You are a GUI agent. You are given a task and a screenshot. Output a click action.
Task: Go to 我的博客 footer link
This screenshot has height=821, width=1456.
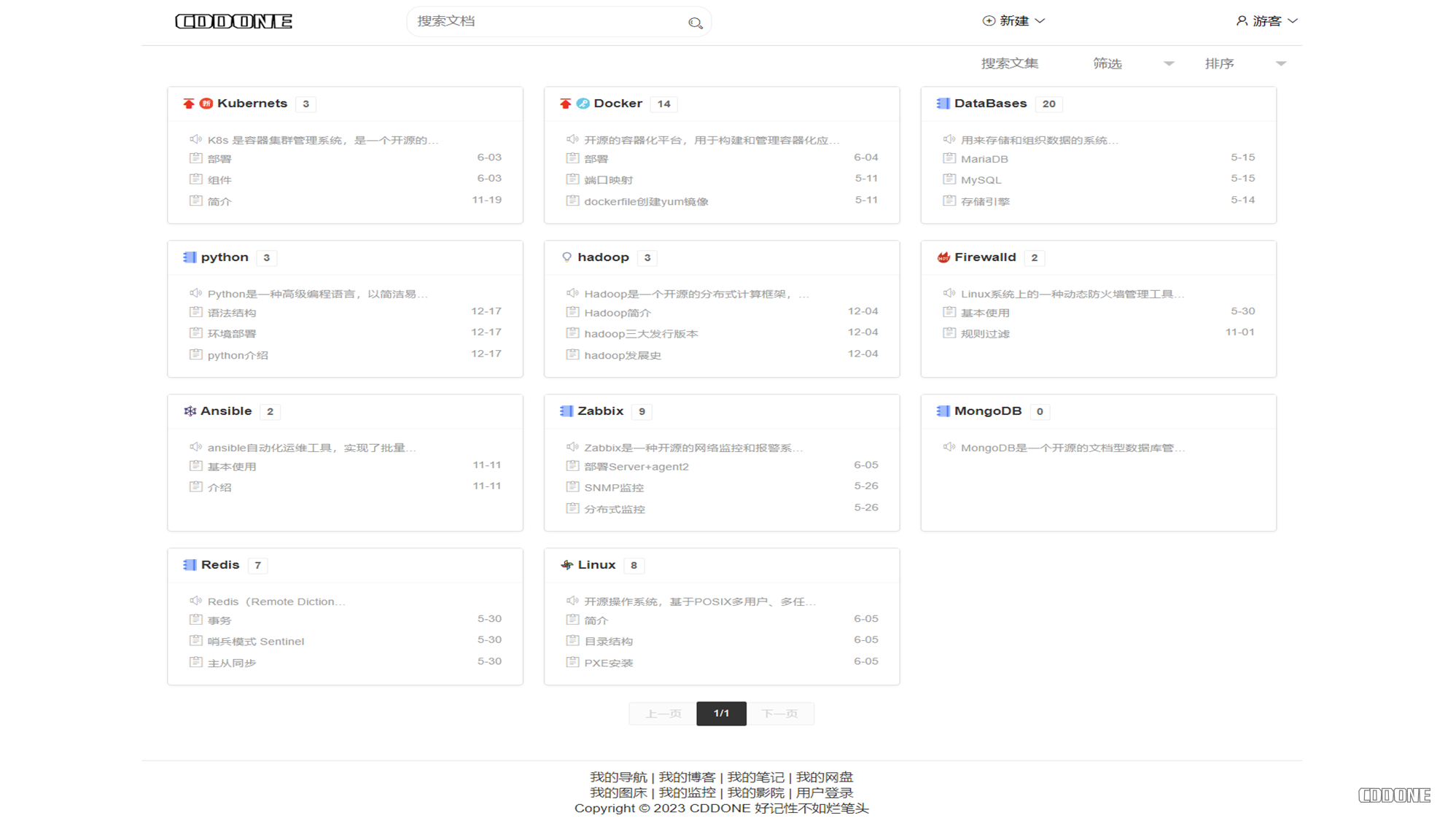(687, 777)
